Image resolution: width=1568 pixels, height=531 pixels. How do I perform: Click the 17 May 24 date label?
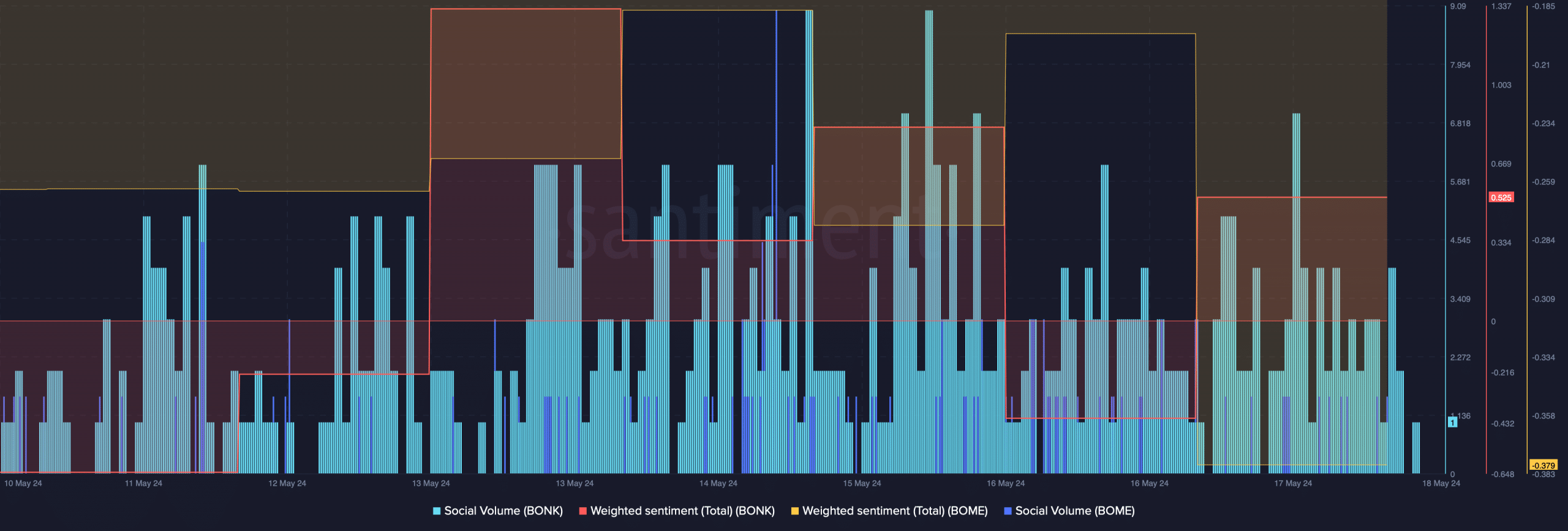pos(1293,483)
